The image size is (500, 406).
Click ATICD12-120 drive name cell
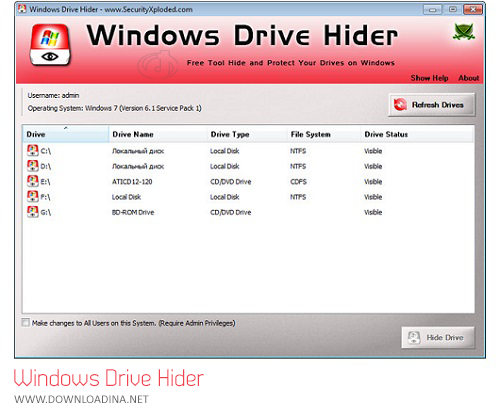pos(132,182)
